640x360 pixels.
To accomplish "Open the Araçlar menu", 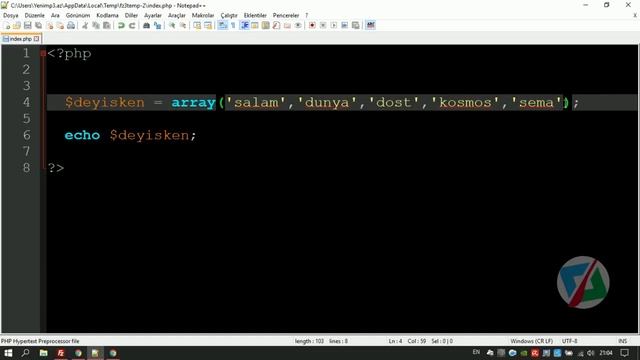I will 177,15.
